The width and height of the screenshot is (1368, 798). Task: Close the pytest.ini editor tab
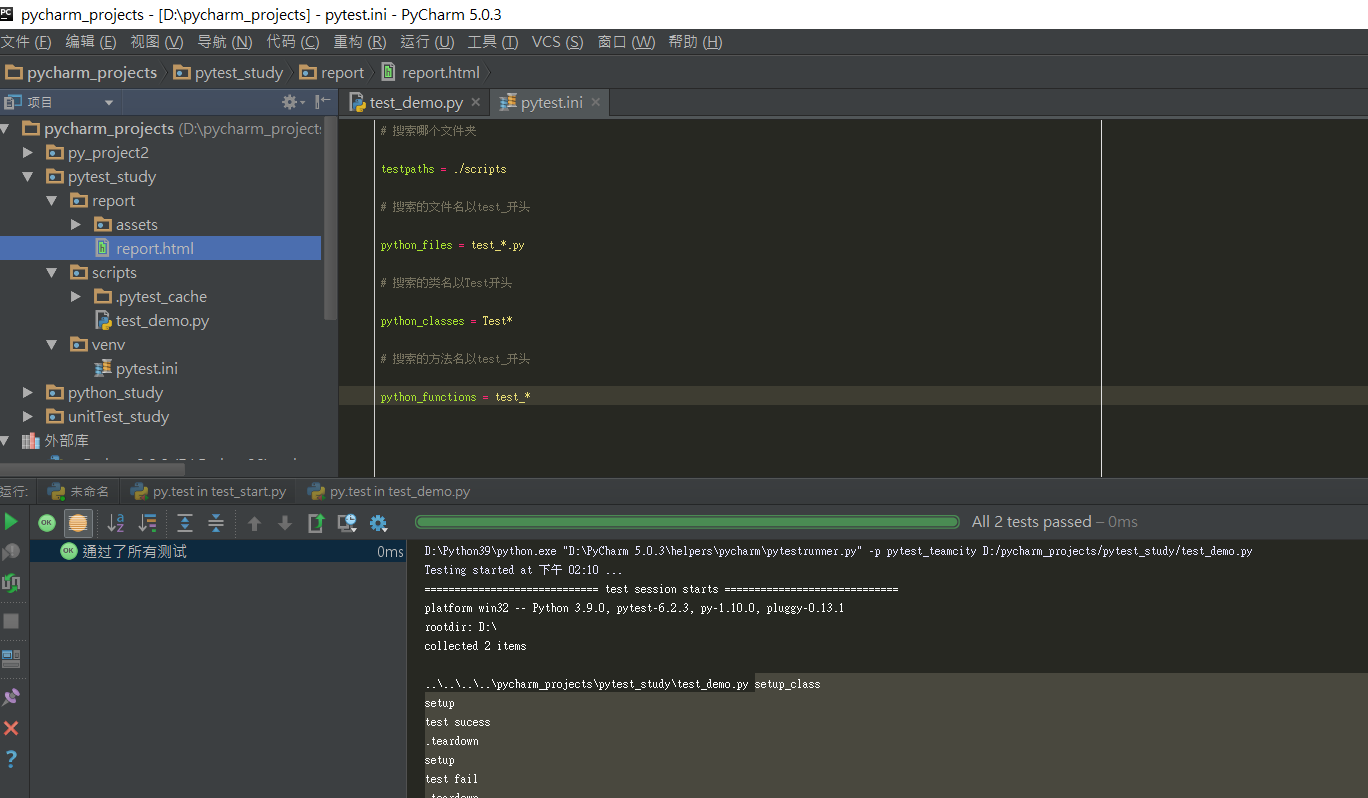[596, 102]
